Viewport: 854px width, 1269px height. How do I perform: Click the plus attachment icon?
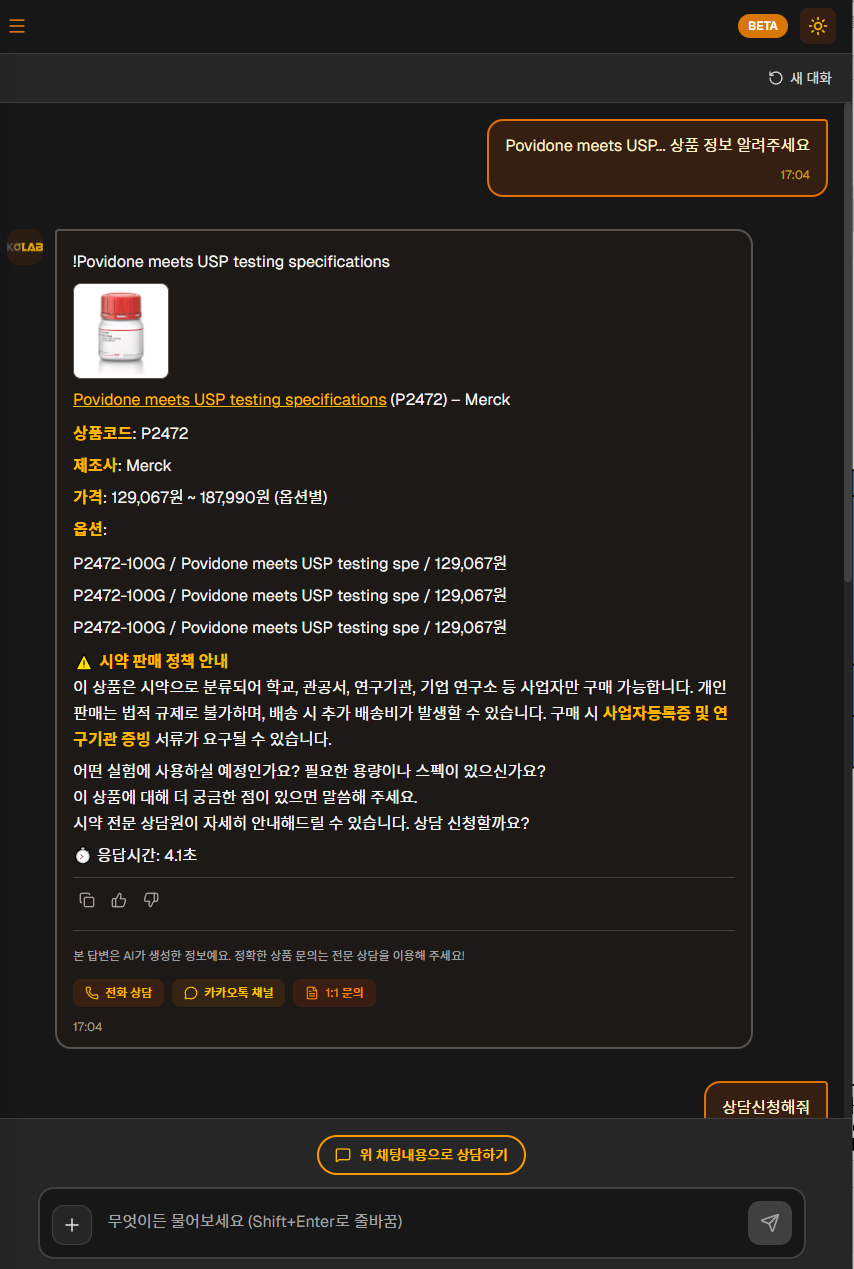72,1224
